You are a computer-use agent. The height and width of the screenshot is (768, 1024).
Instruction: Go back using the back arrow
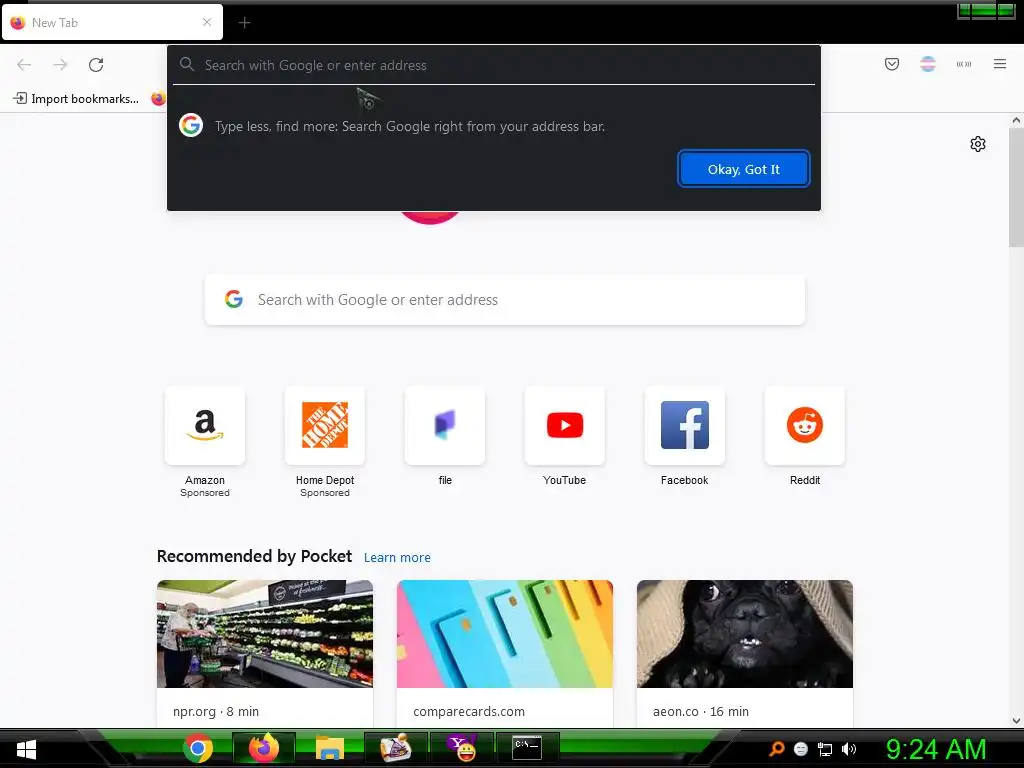pos(24,65)
